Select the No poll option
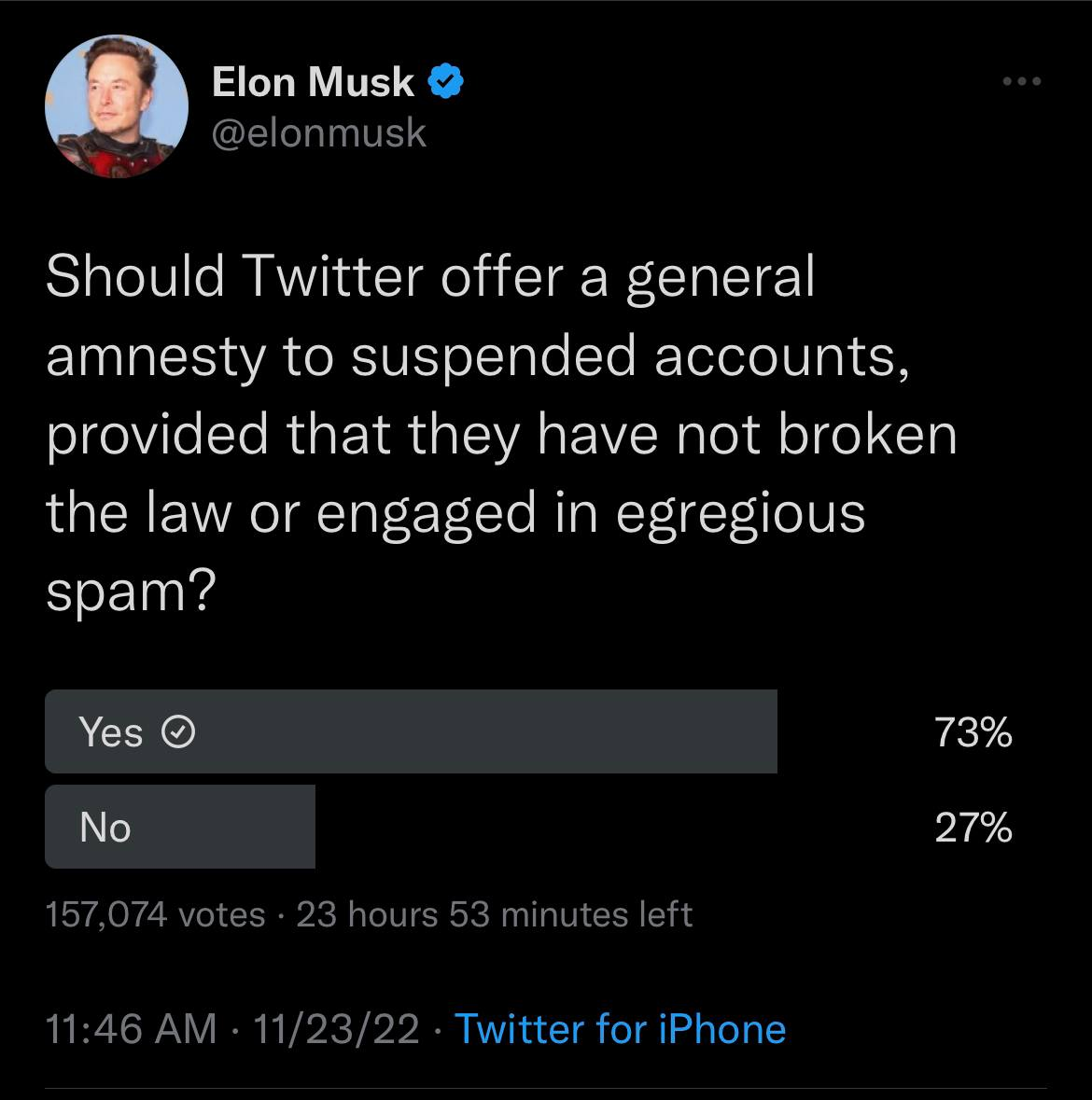Viewport: 1092px width, 1100px height. click(180, 827)
